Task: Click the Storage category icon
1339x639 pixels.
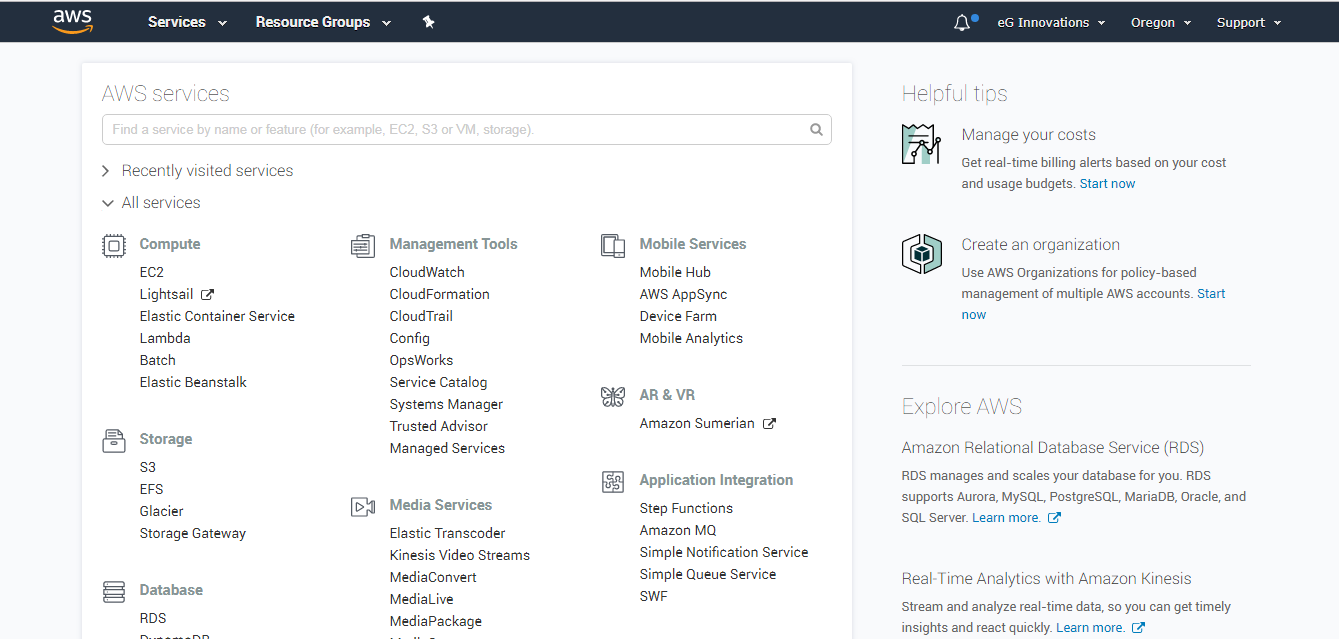Action: [114, 440]
